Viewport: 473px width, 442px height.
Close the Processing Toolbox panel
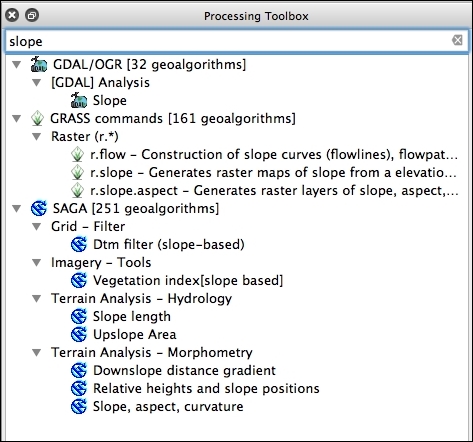12,15
